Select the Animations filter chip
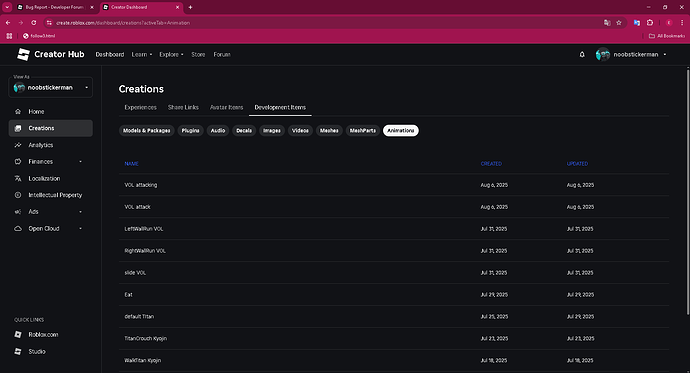Viewport: 690px width, 373px height. coord(400,131)
